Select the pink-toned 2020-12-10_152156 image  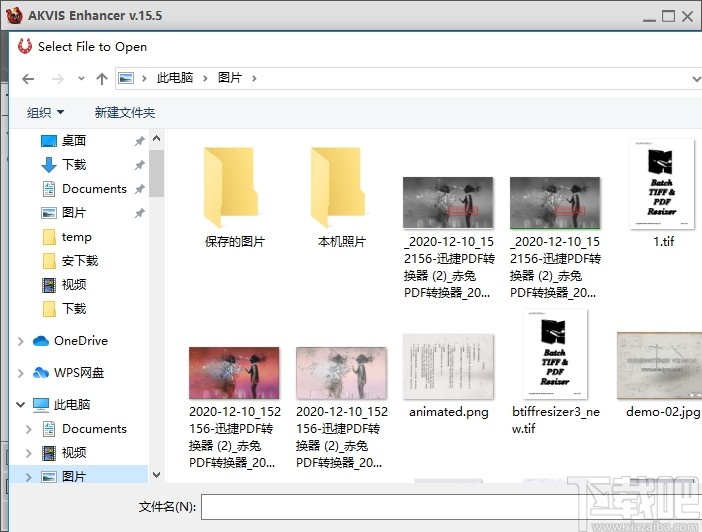[x=342, y=408]
